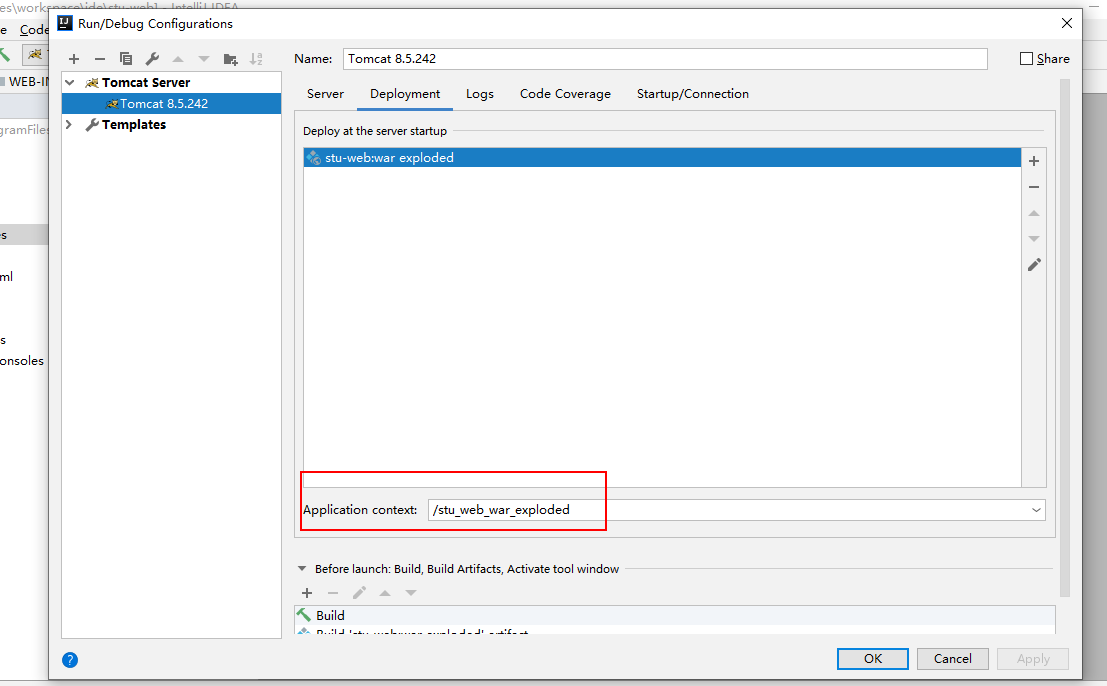1107x686 pixels.
Task: Select the Templates tree item
Action: [x=133, y=124]
